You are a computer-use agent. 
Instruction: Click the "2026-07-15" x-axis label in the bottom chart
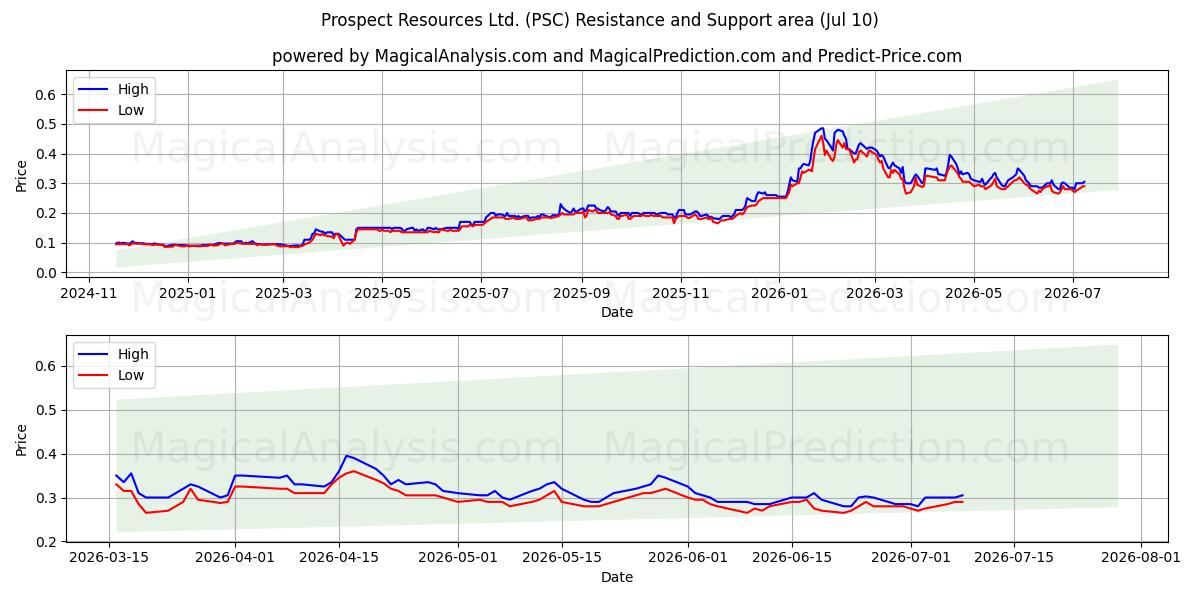(1013, 558)
